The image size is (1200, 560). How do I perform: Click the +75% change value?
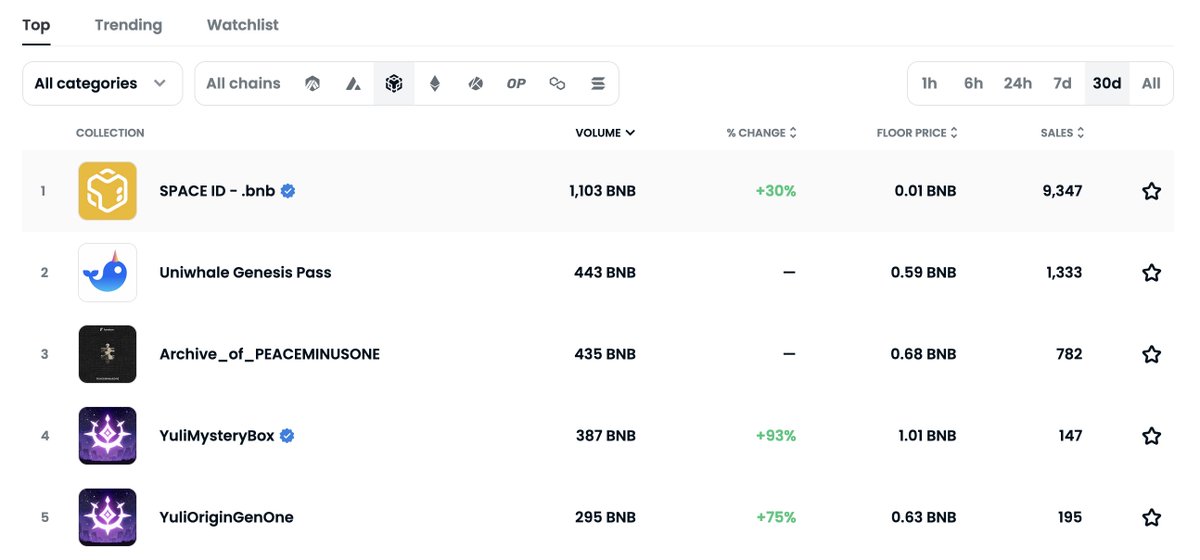pos(776,517)
